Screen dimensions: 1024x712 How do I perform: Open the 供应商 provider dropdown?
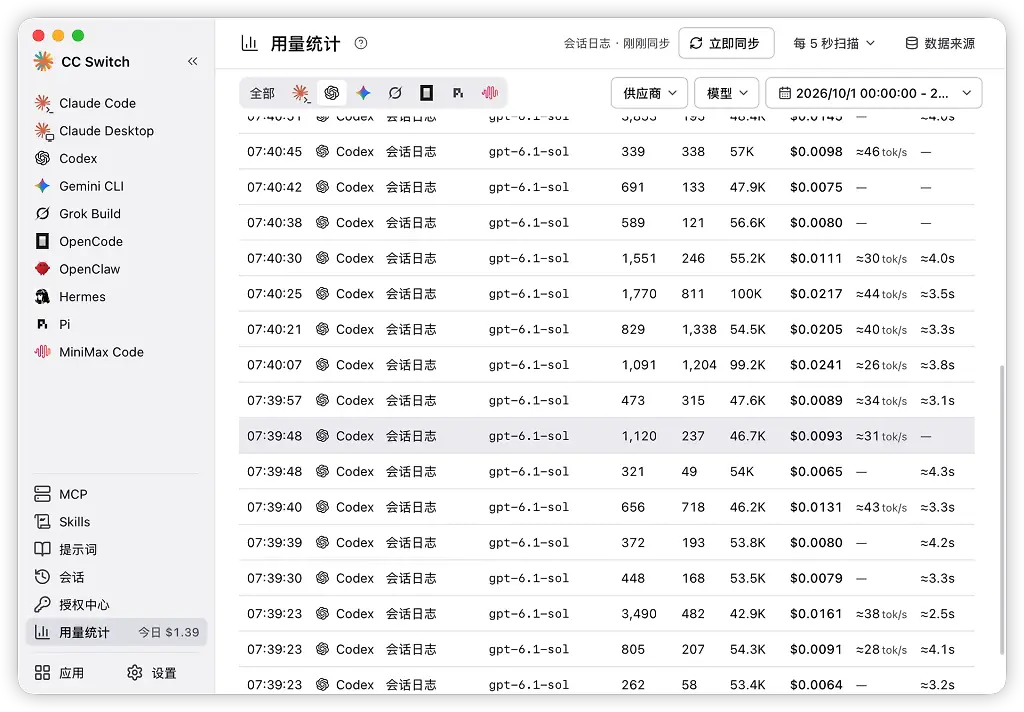click(x=649, y=93)
